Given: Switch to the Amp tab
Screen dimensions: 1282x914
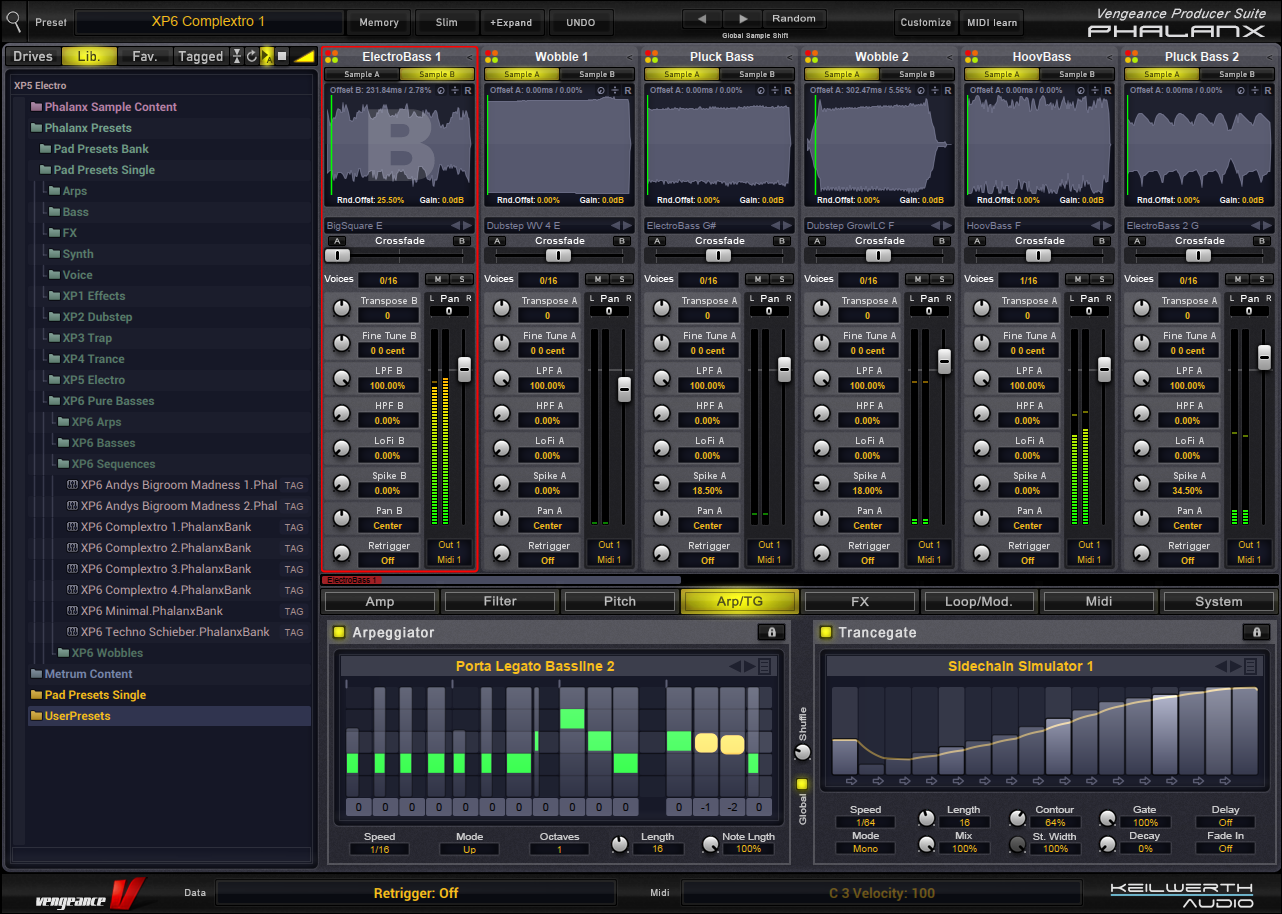Looking at the screenshot, I should [380, 601].
